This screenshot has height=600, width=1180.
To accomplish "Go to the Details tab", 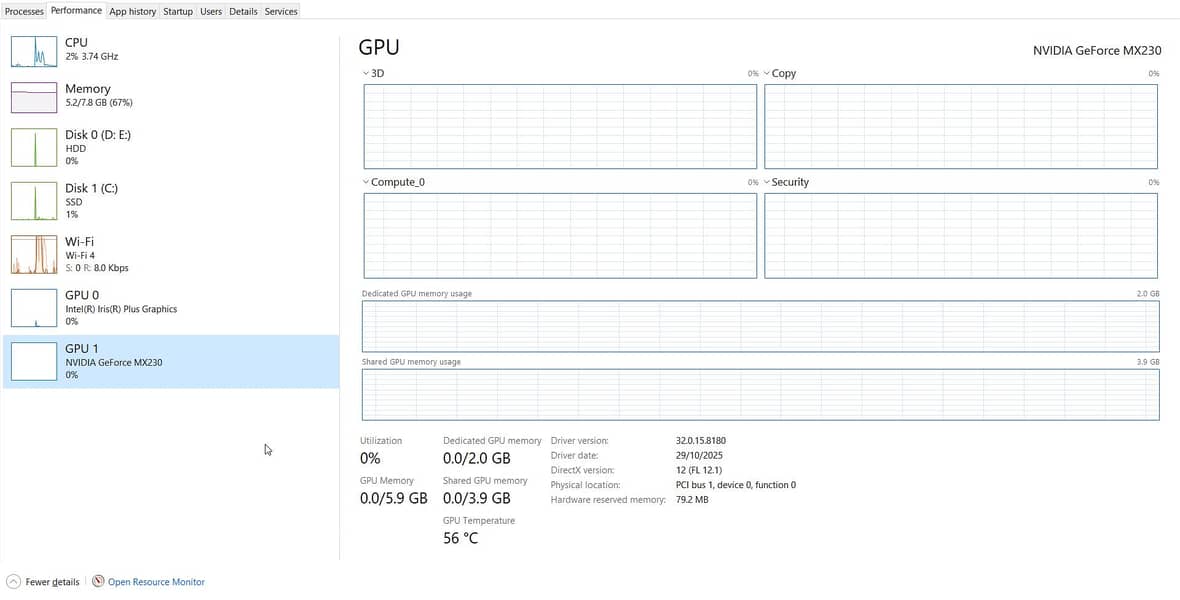I will point(243,11).
